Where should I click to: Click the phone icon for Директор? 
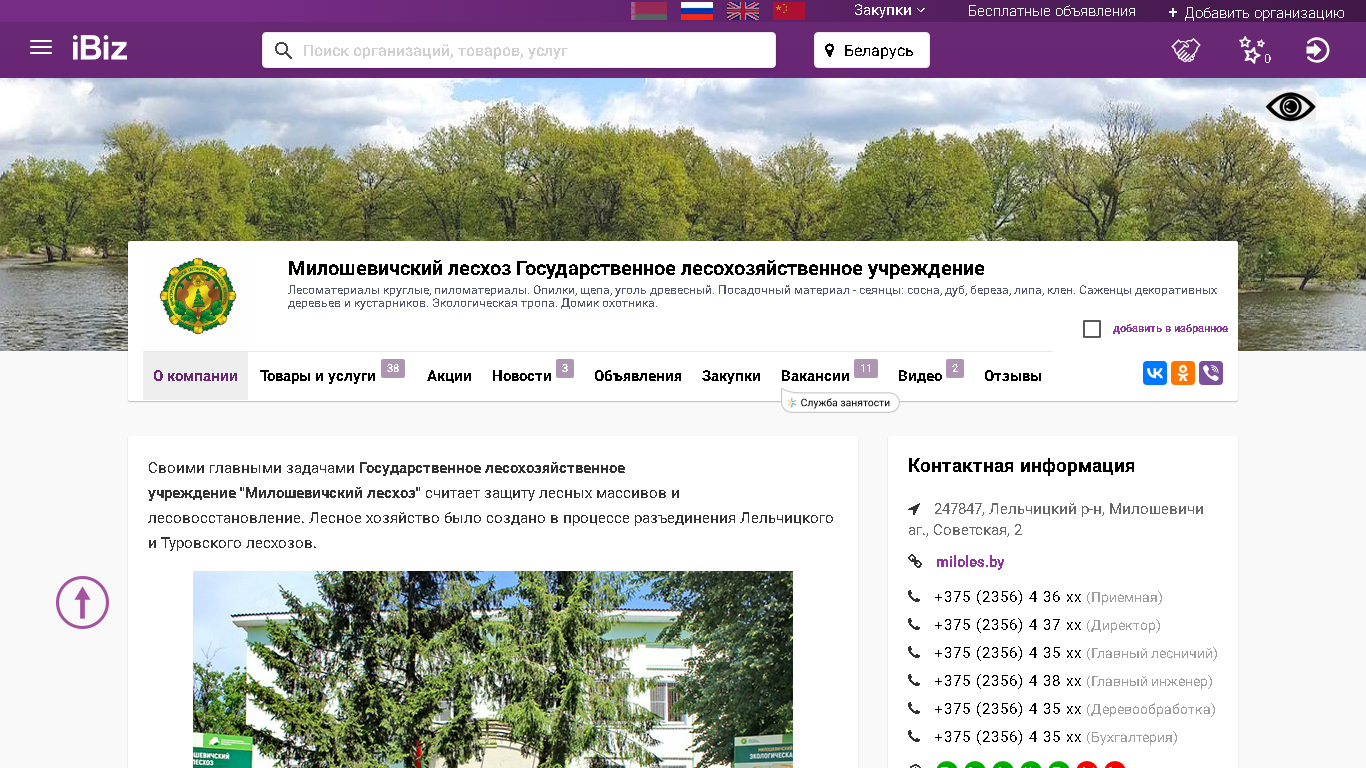pos(914,625)
